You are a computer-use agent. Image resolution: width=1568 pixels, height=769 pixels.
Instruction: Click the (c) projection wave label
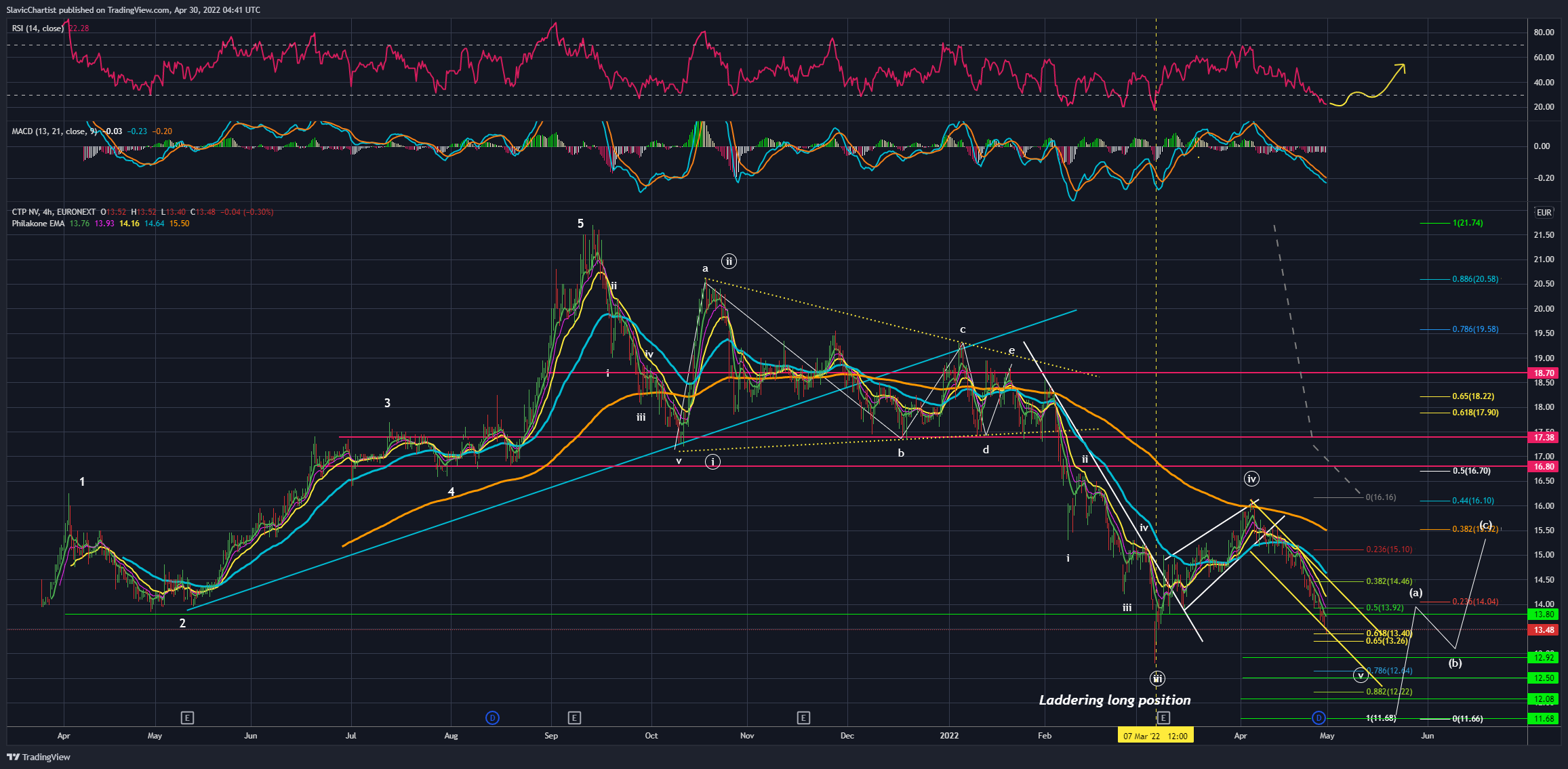click(1485, 525)
